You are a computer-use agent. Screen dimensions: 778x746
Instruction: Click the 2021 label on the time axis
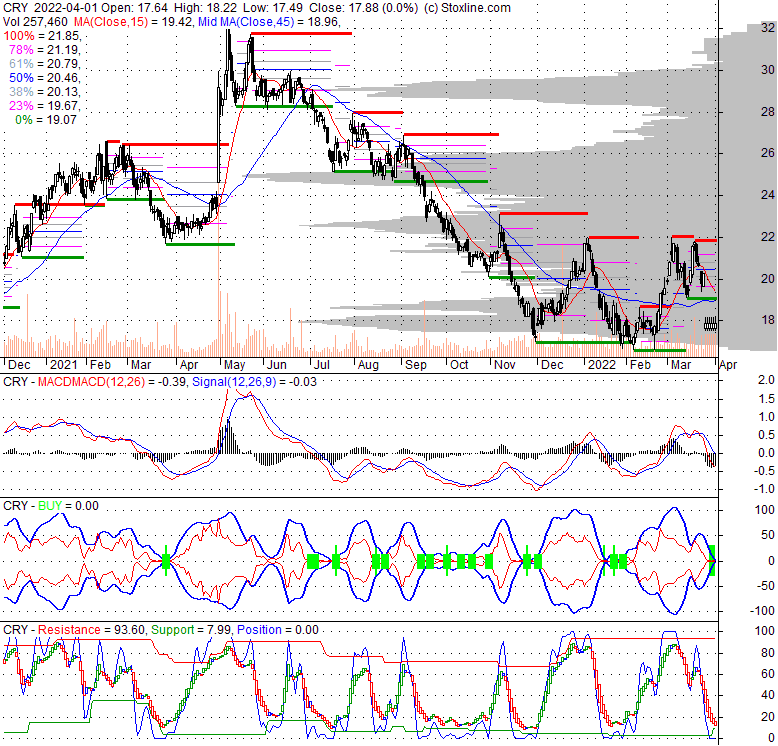[x=64, y=365]
